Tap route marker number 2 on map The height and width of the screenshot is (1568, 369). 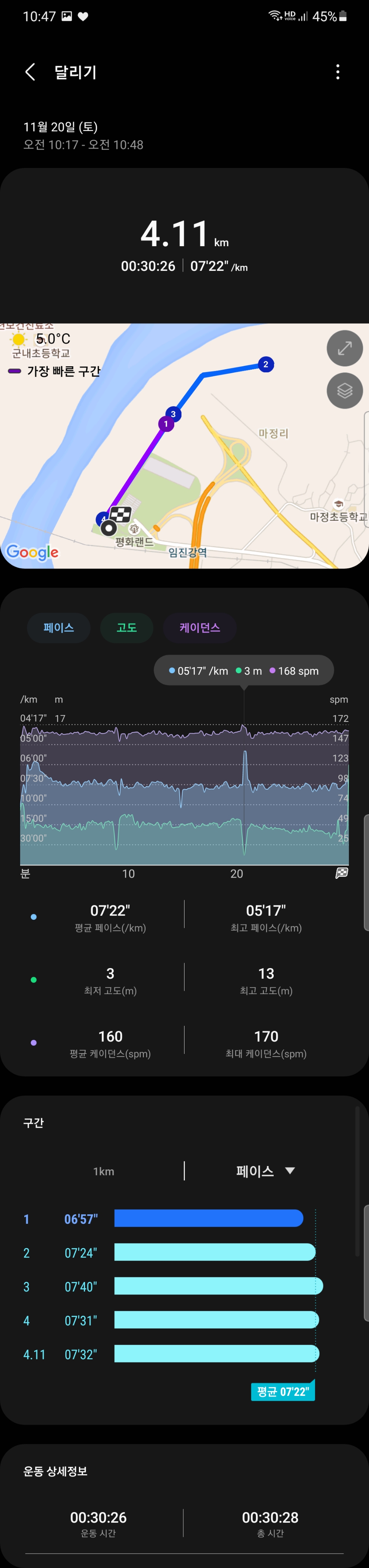pos(266,364)
